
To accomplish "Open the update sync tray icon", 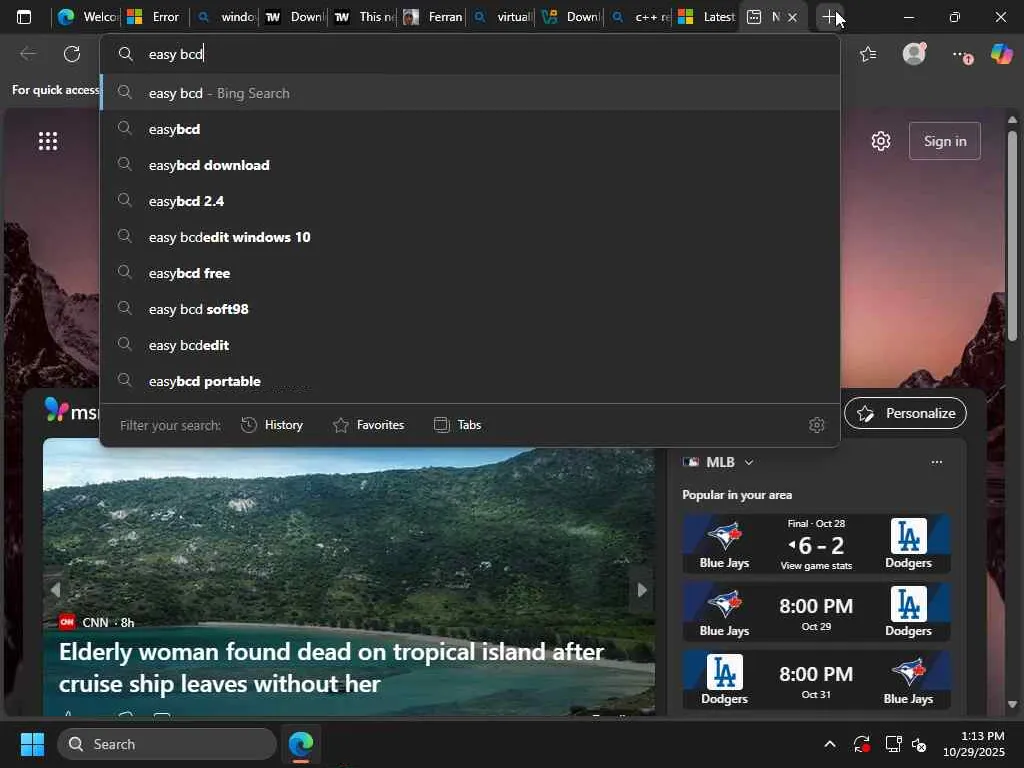I will click(861, 744).
